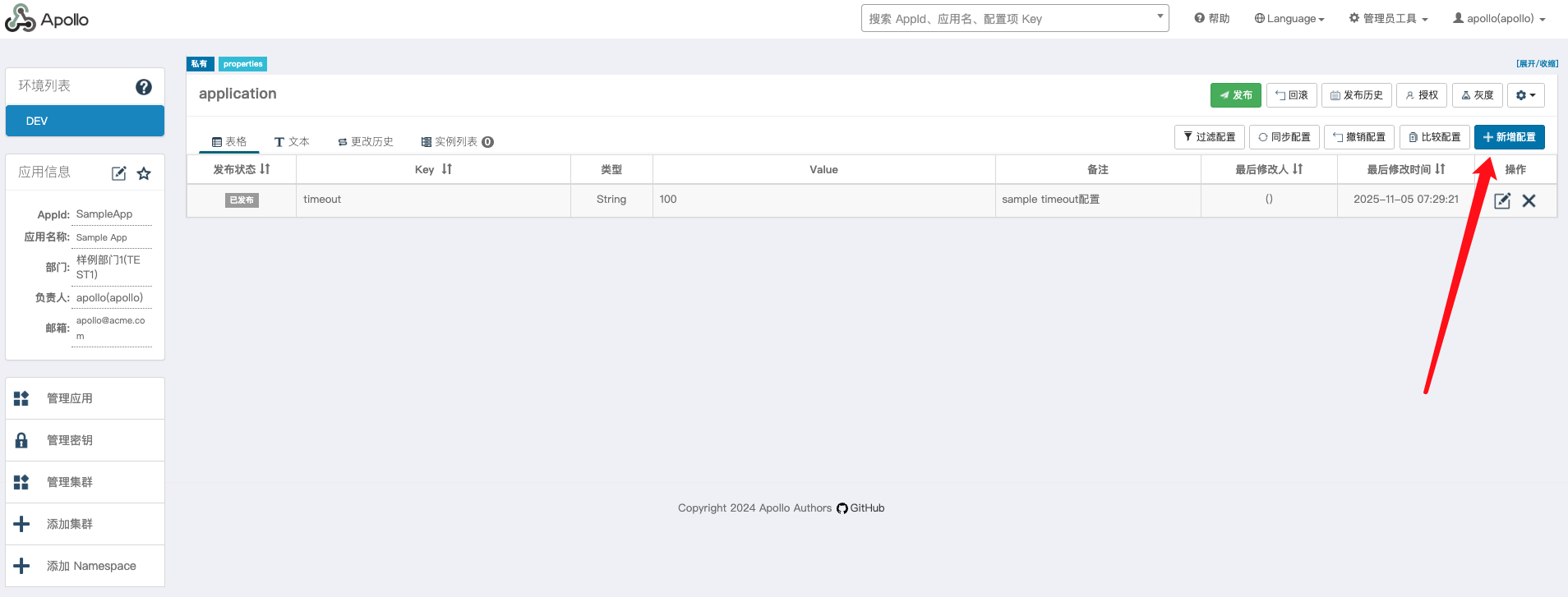Viewport: 1568px width, 597px height.
Task: Click 撤销配置 revoke button
Action: pyautogui.click(x=1359, y=137)
